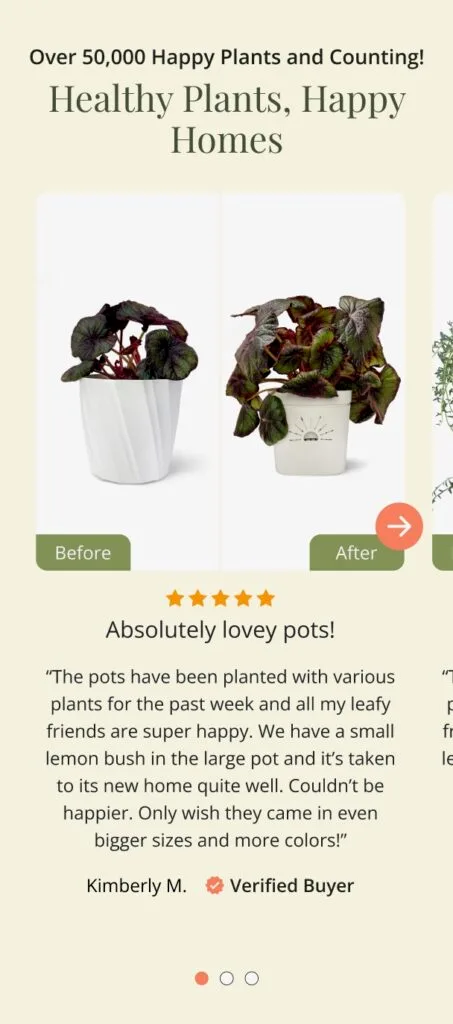Select the third carousel pagination dot
453x1024 pixels.
click(x=251, y=978)
